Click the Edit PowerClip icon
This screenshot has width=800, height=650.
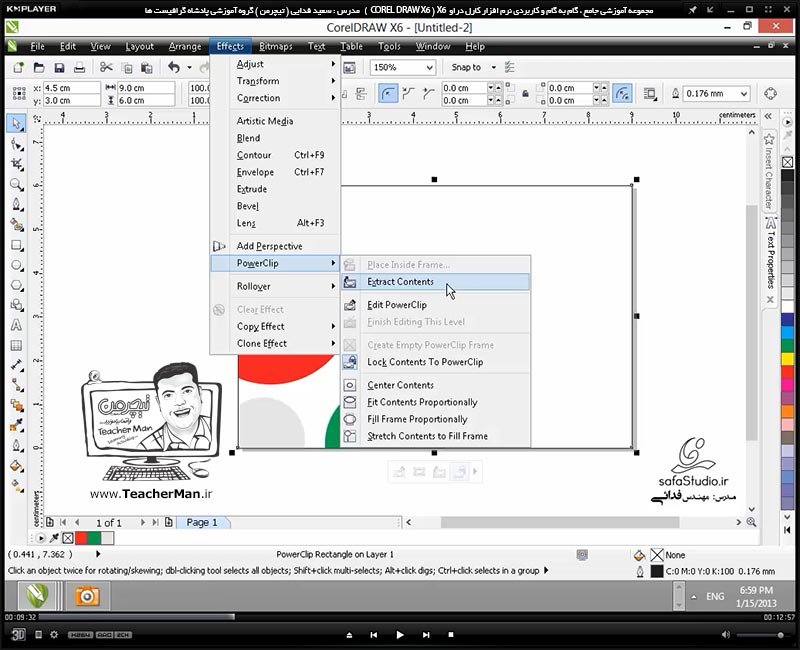tap(350, 305)
